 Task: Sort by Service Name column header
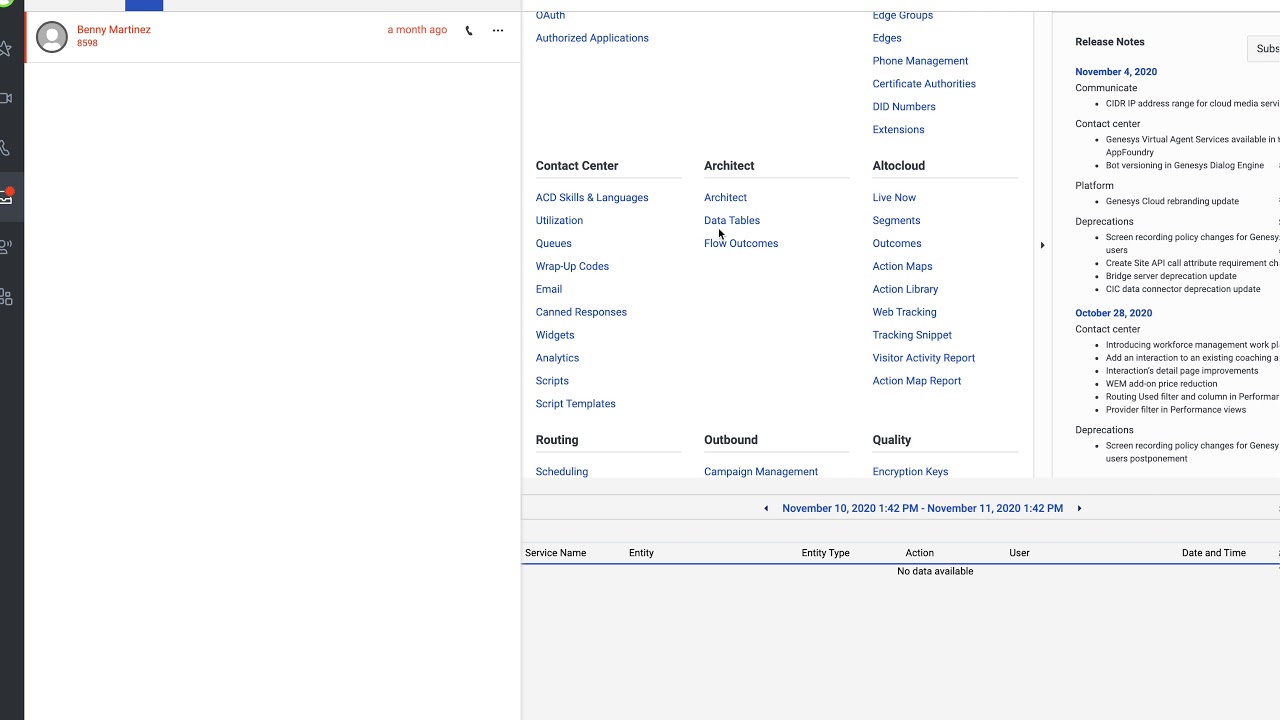click(x=555, y=553)
